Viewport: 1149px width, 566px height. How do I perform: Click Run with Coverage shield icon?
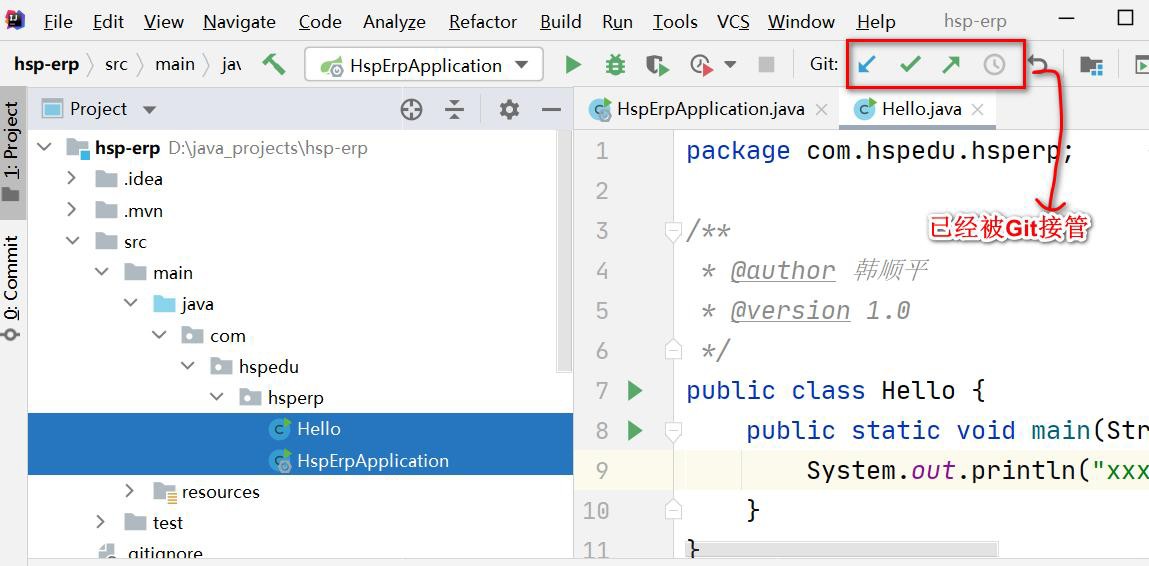click(657, 65)
